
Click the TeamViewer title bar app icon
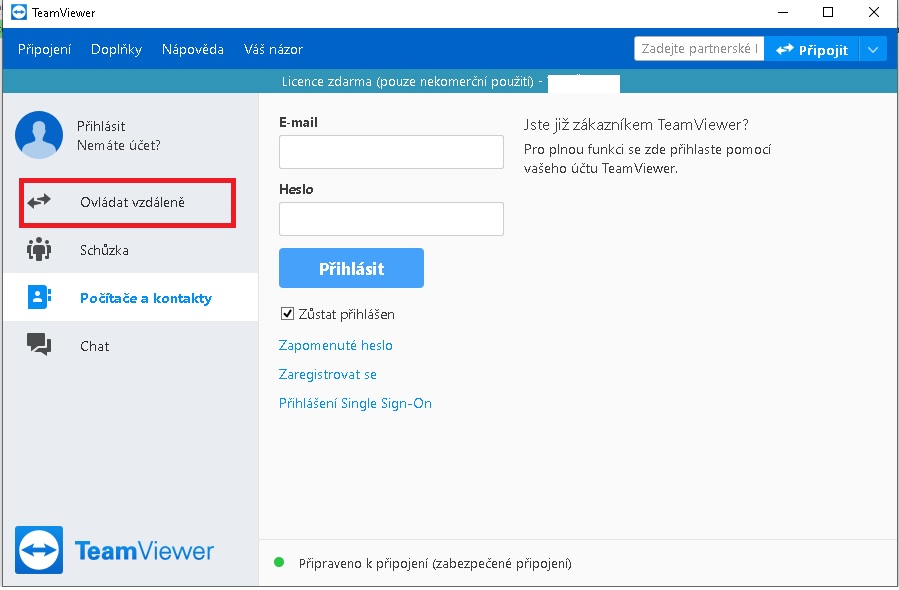19,12
